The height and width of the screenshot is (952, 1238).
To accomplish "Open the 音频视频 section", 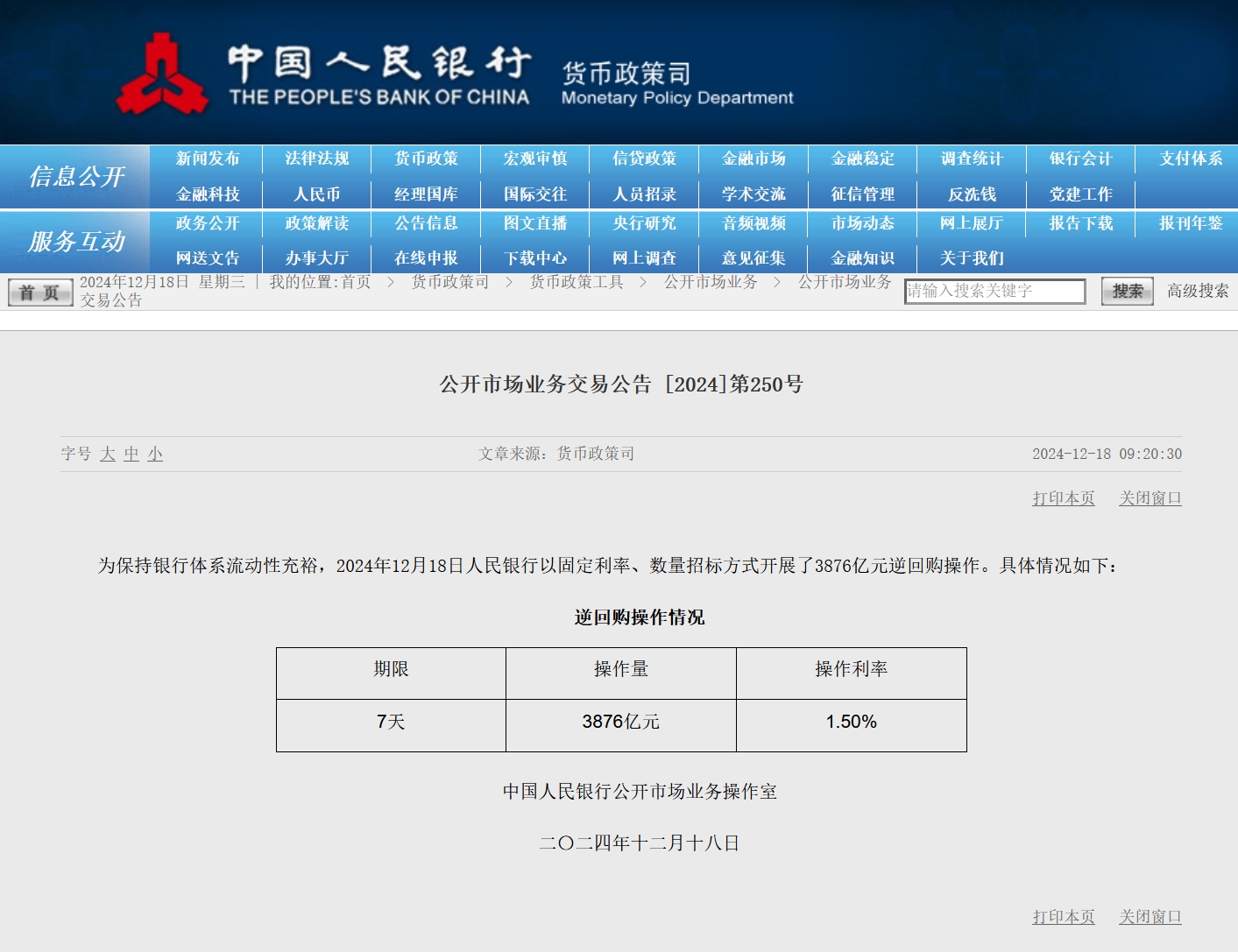I will pos(753,223).
